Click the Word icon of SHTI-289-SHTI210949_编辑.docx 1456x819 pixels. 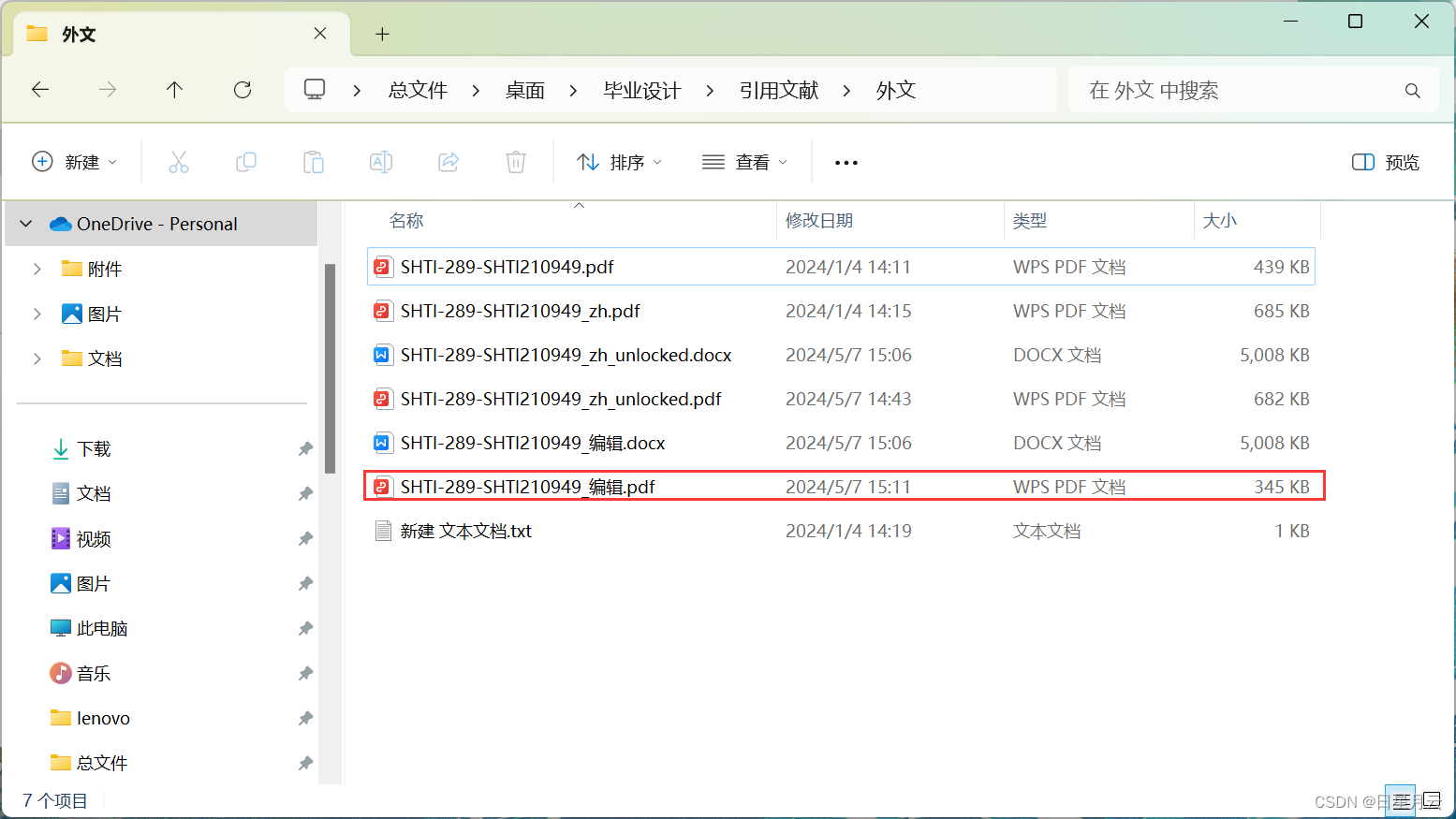click(382, 443)
